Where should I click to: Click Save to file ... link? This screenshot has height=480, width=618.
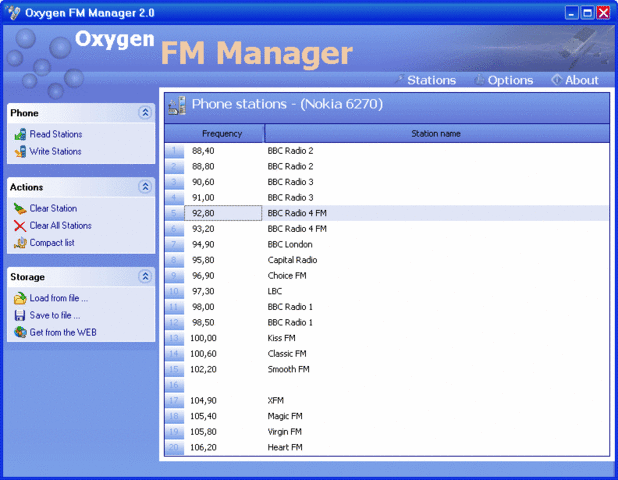tap(55, 316)
